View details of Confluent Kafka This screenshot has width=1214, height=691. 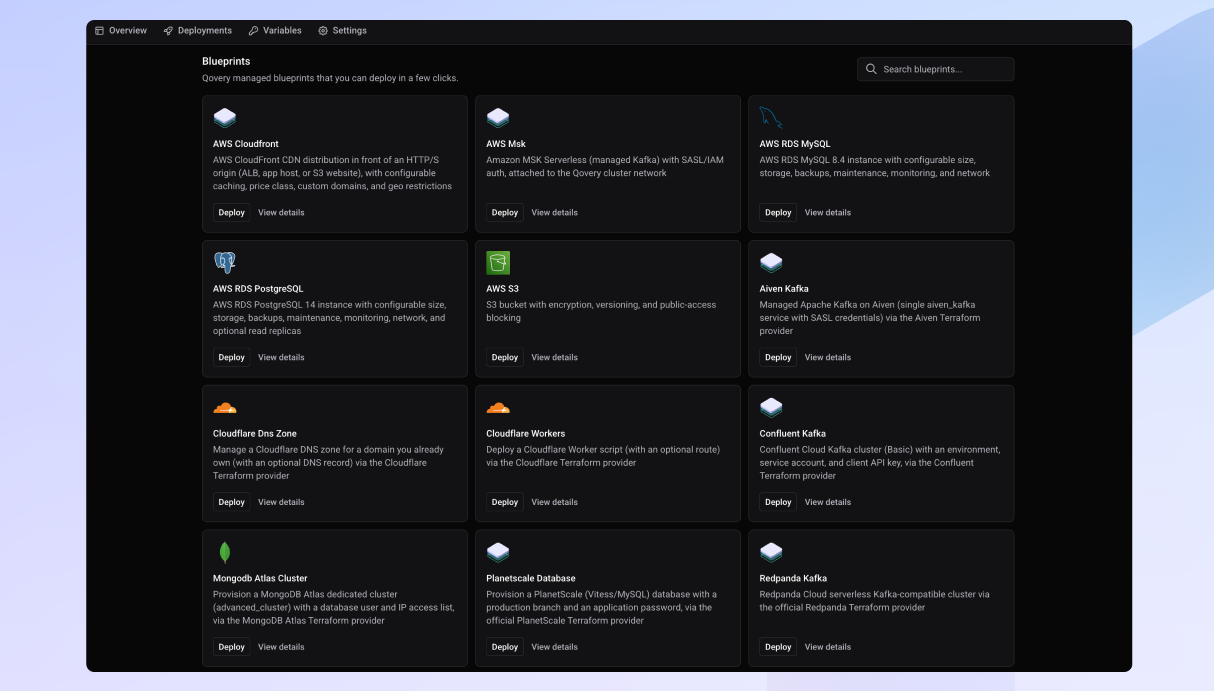(x=828, y=502)
